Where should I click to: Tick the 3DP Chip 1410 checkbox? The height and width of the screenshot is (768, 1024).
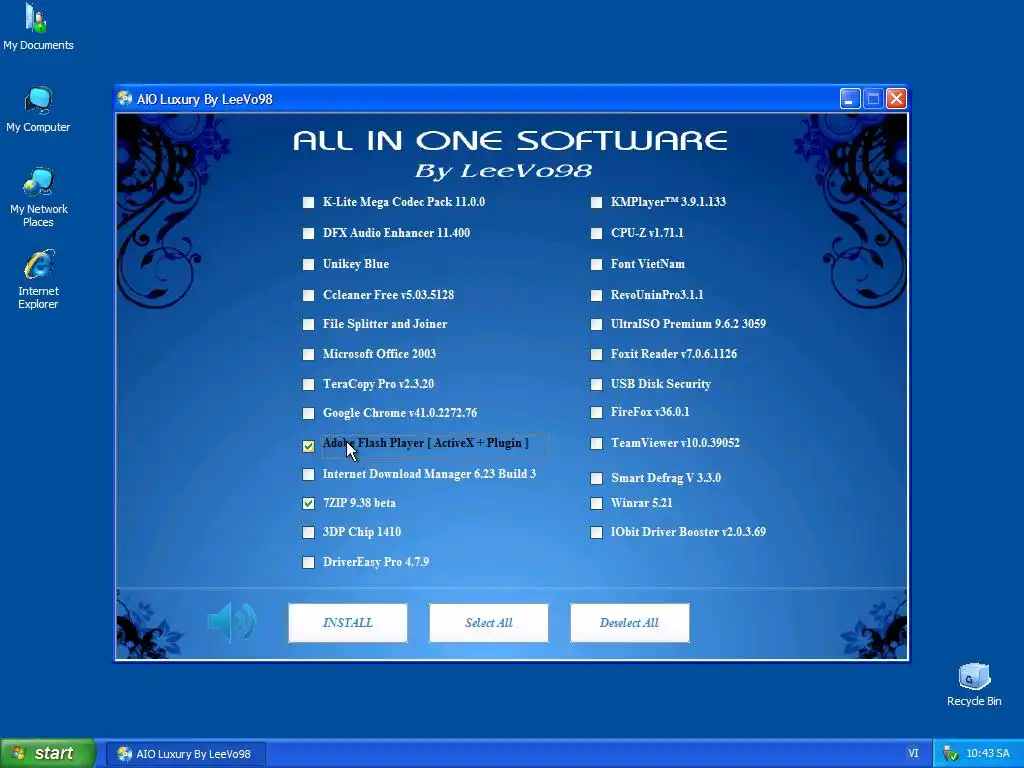pos(308,532)
